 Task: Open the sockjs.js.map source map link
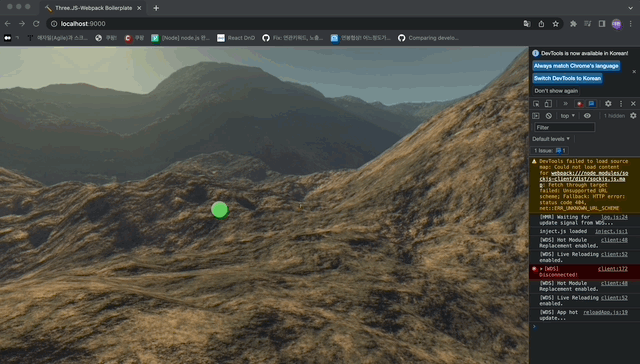coord(584,179)
